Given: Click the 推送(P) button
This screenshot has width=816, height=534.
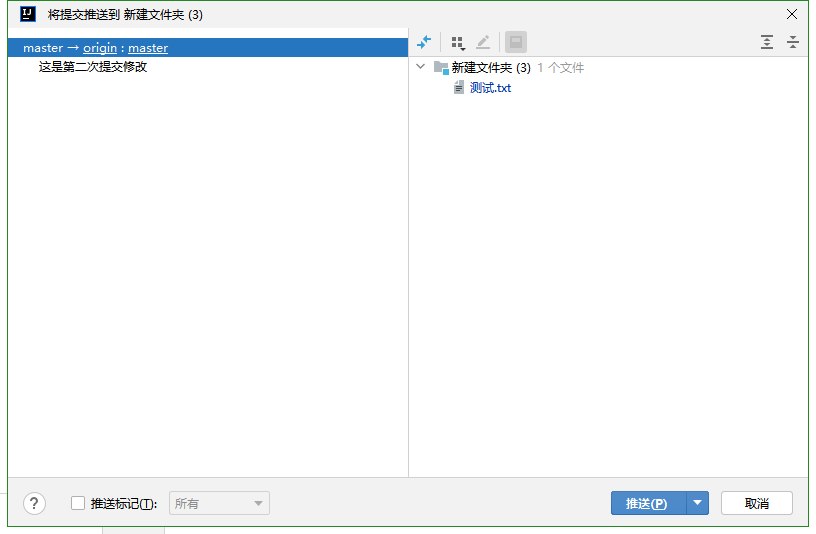Looking at the screenshot, I should [648, 503].
